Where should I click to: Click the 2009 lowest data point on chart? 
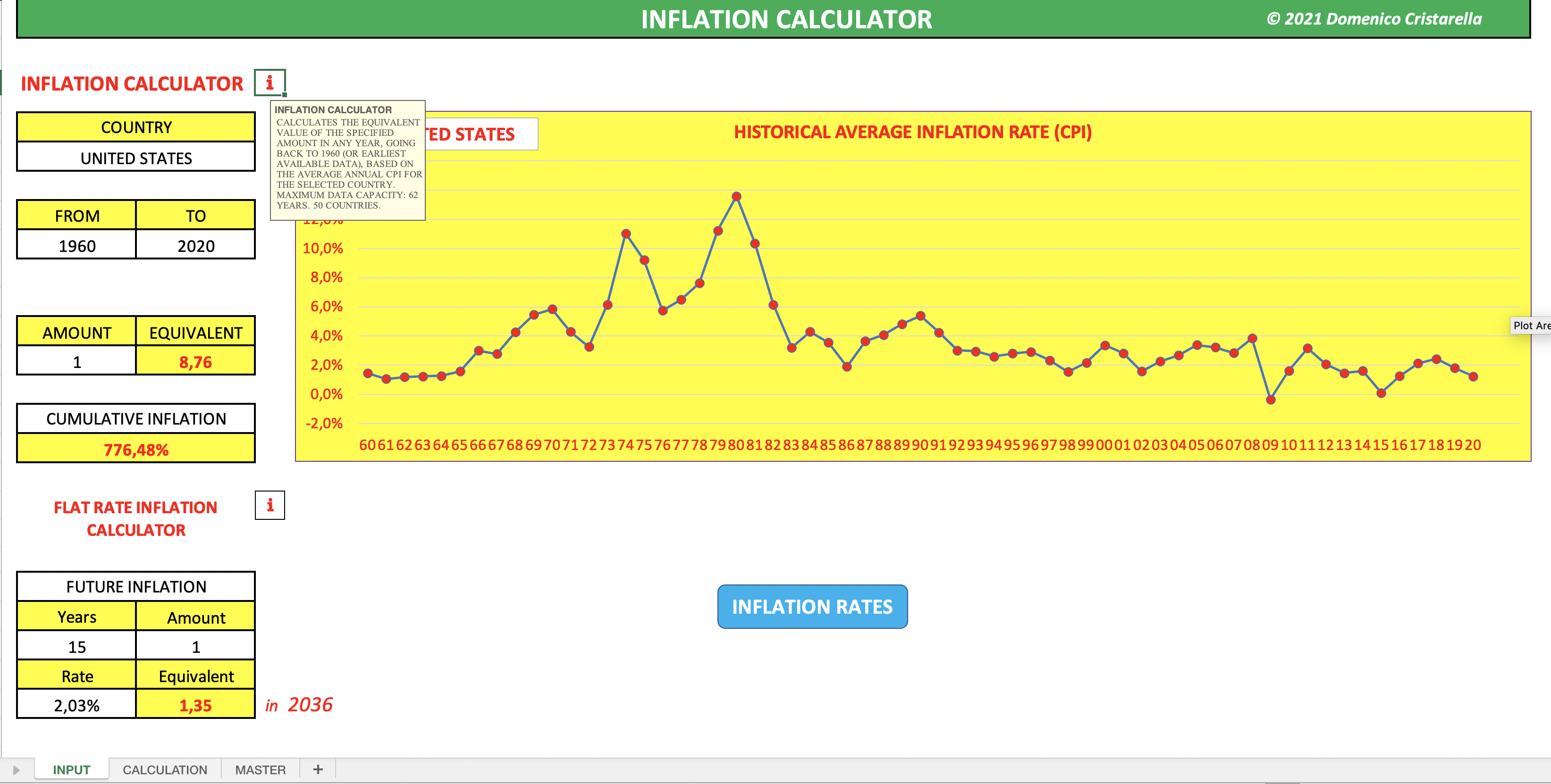(x=1271, y=400)
